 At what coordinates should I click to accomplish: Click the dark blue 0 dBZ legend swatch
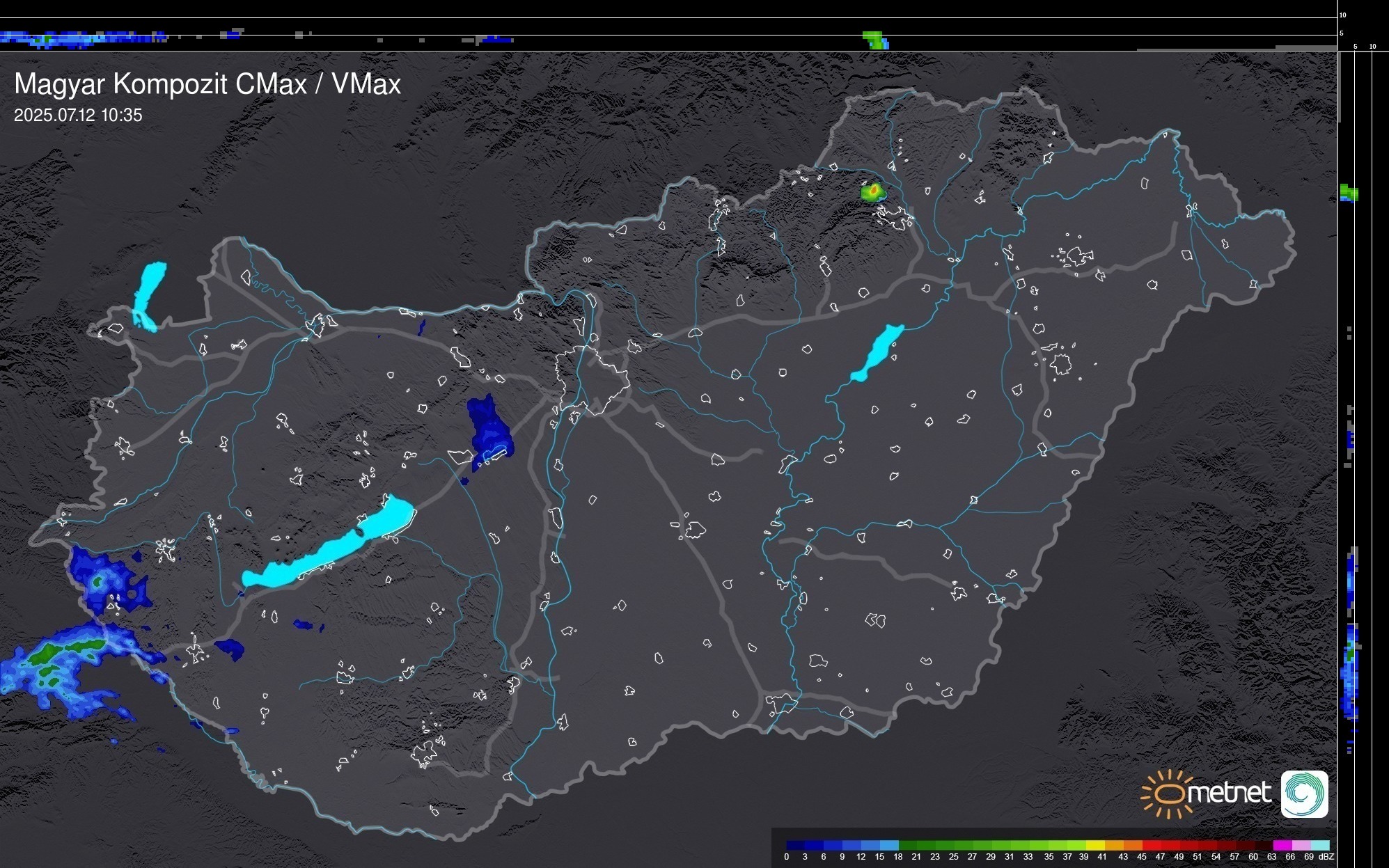(x=796, y=845)
